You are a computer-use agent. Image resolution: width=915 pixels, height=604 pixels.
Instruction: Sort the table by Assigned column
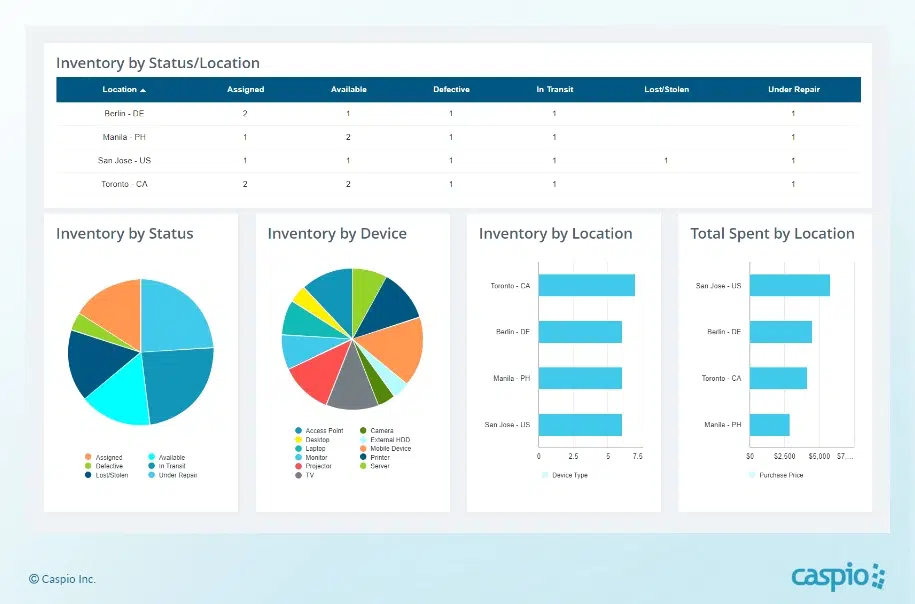click(x=245, y=90)
